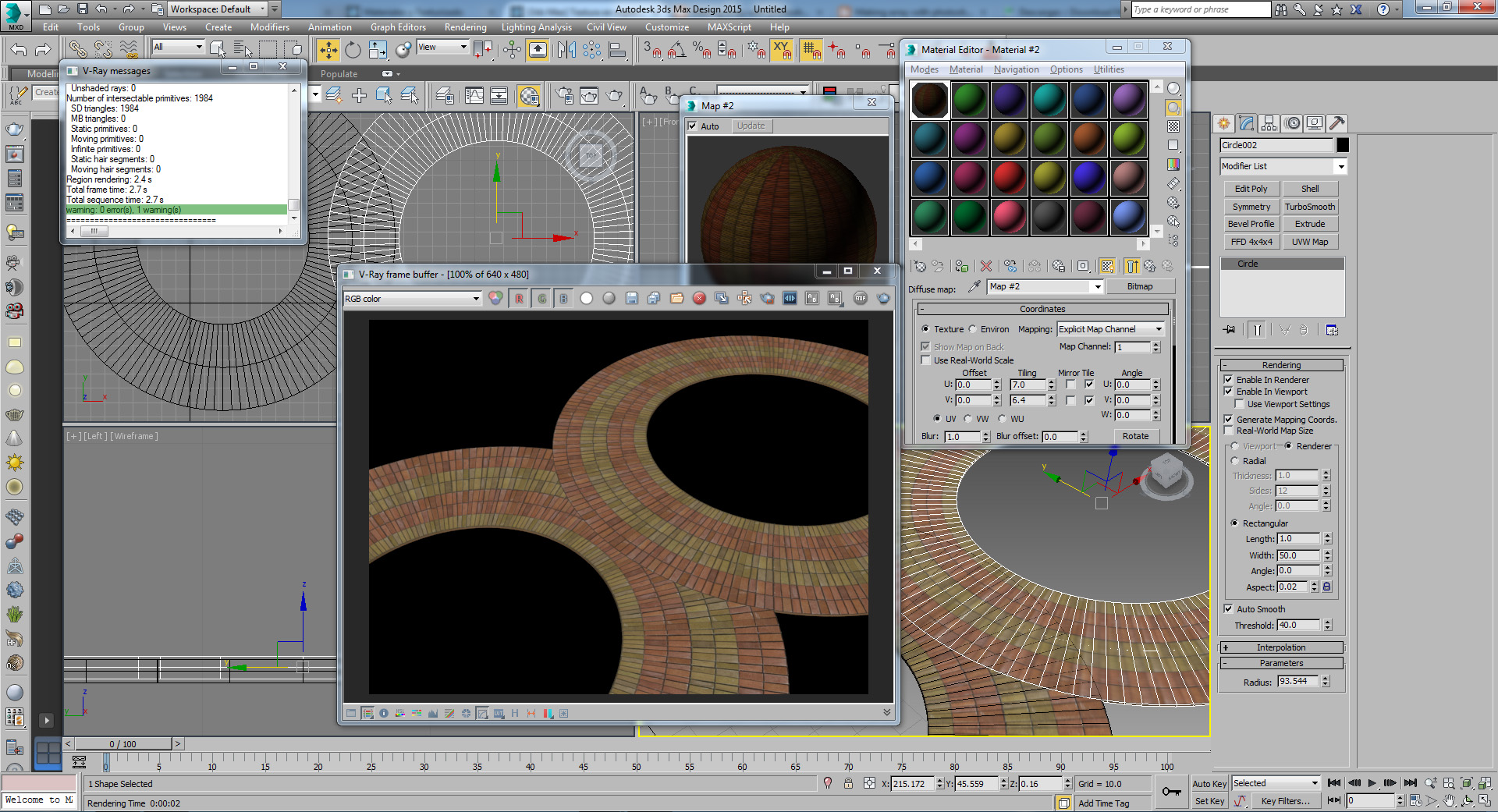Expand the Interpolation rollout
1498x812 pixels.
click(1281, 647)
